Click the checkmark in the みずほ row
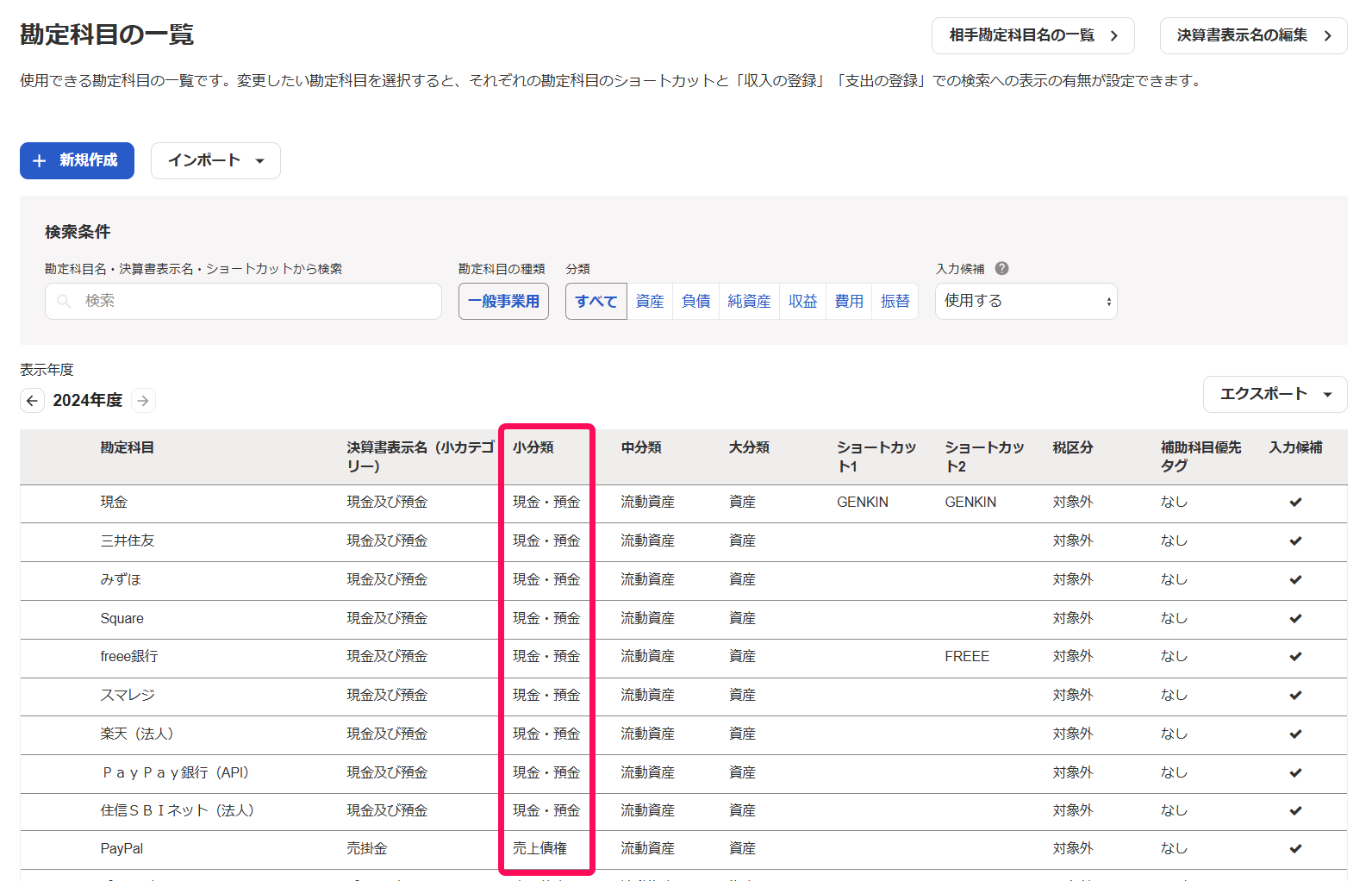The width and height of the screenshot is (1372, 881). [x=1295, y=579]
